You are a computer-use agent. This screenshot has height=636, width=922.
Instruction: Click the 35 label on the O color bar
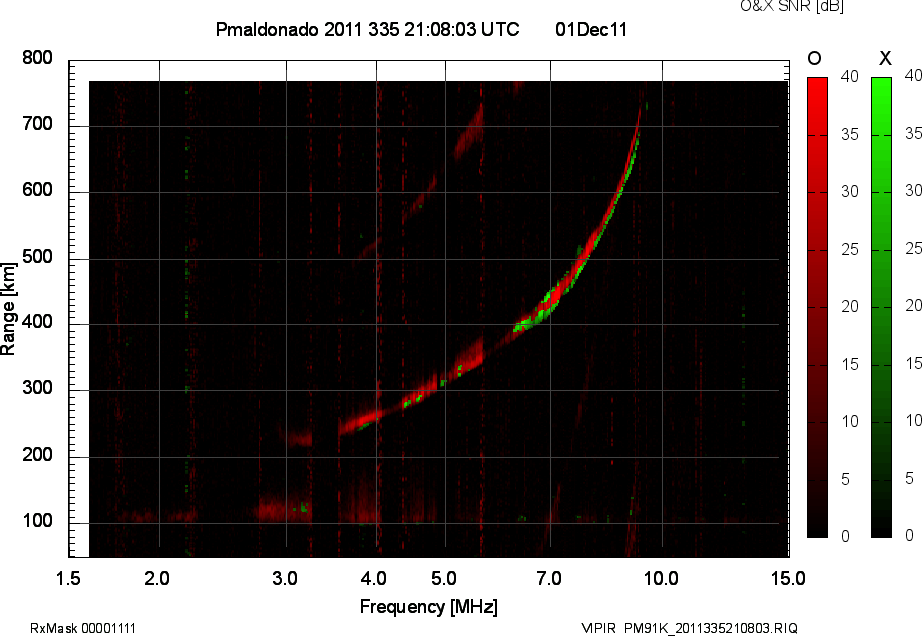850,135
